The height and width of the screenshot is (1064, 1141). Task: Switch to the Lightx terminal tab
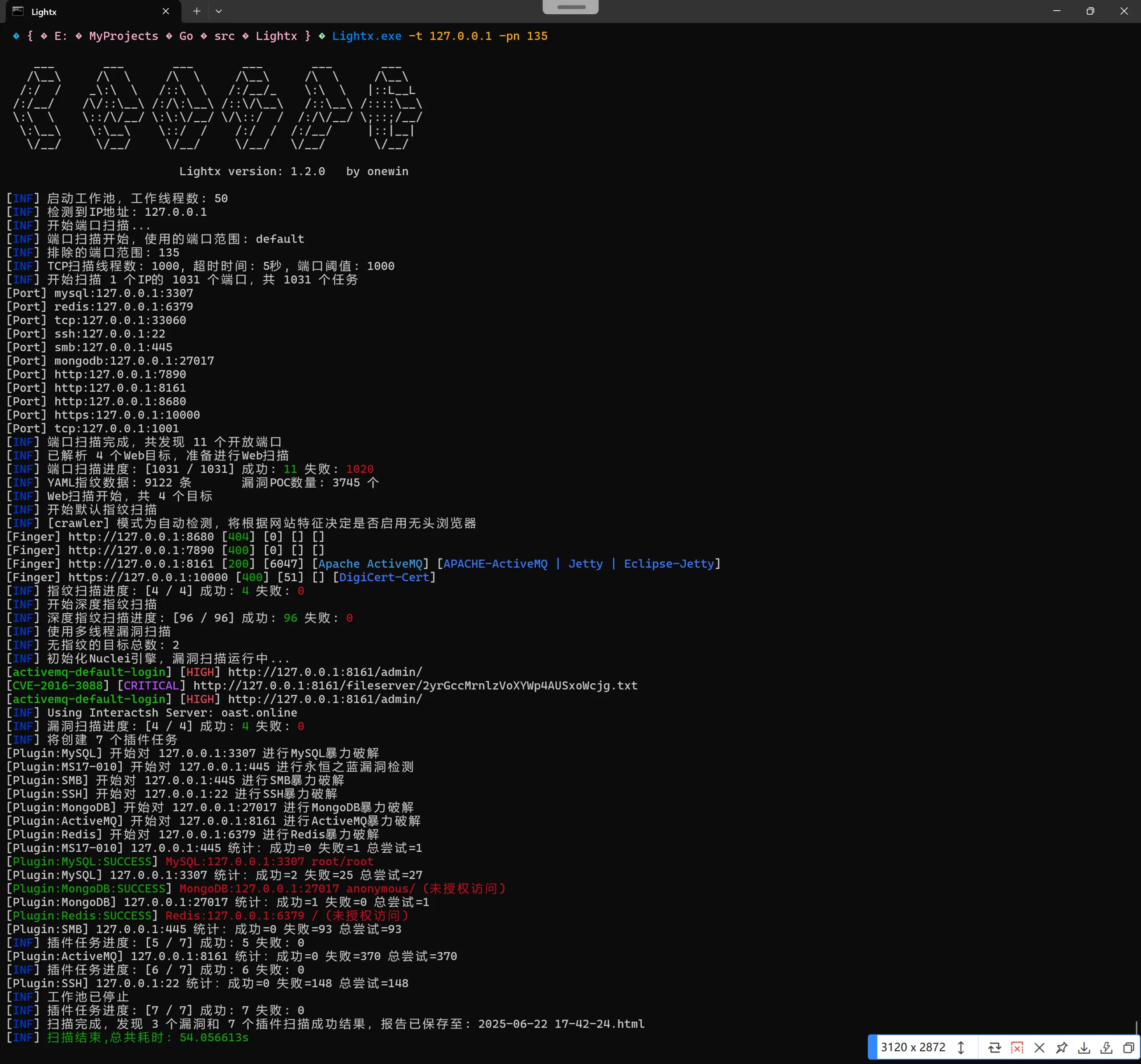69,12
